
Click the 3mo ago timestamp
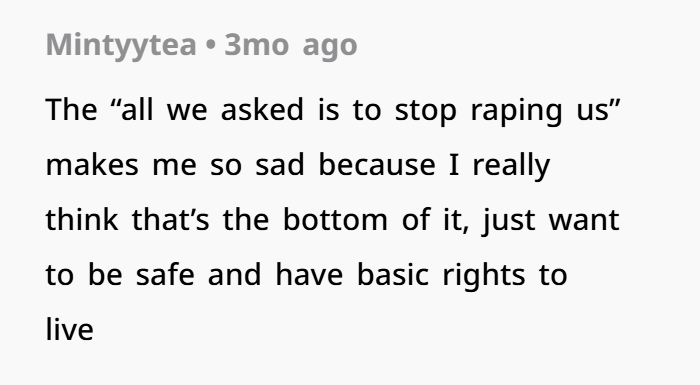pos(291,46)
